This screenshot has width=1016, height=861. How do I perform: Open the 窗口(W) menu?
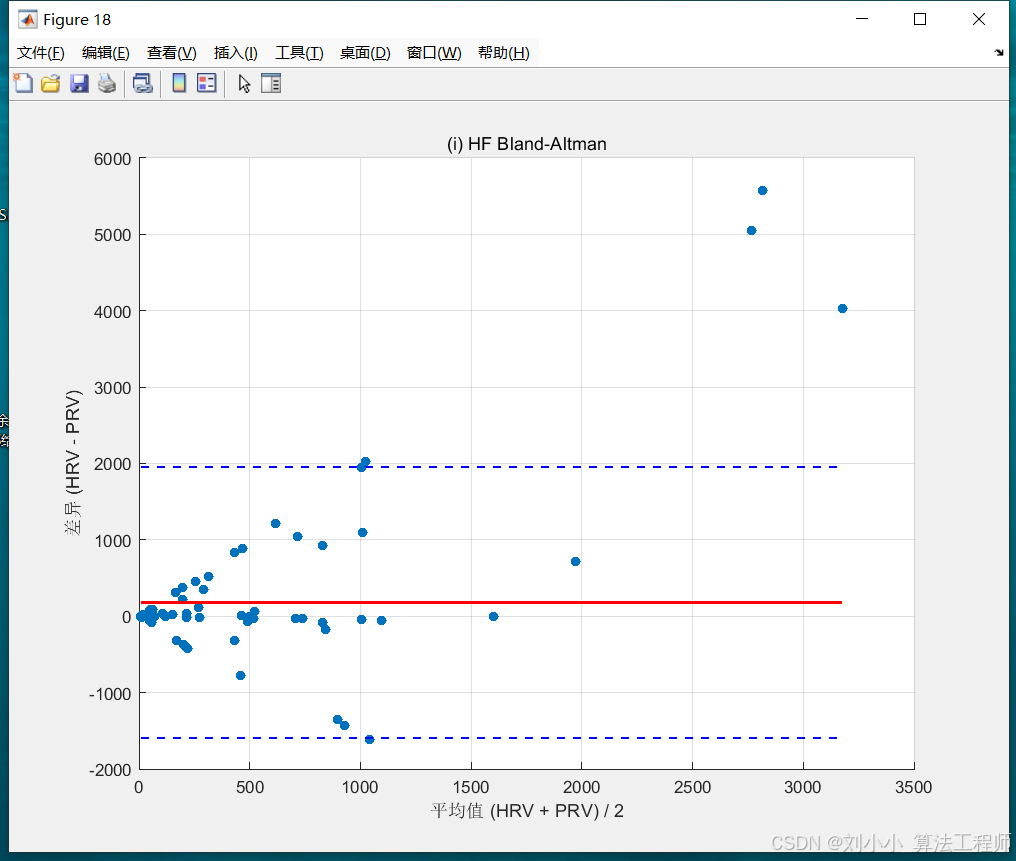tap(434, 53)
